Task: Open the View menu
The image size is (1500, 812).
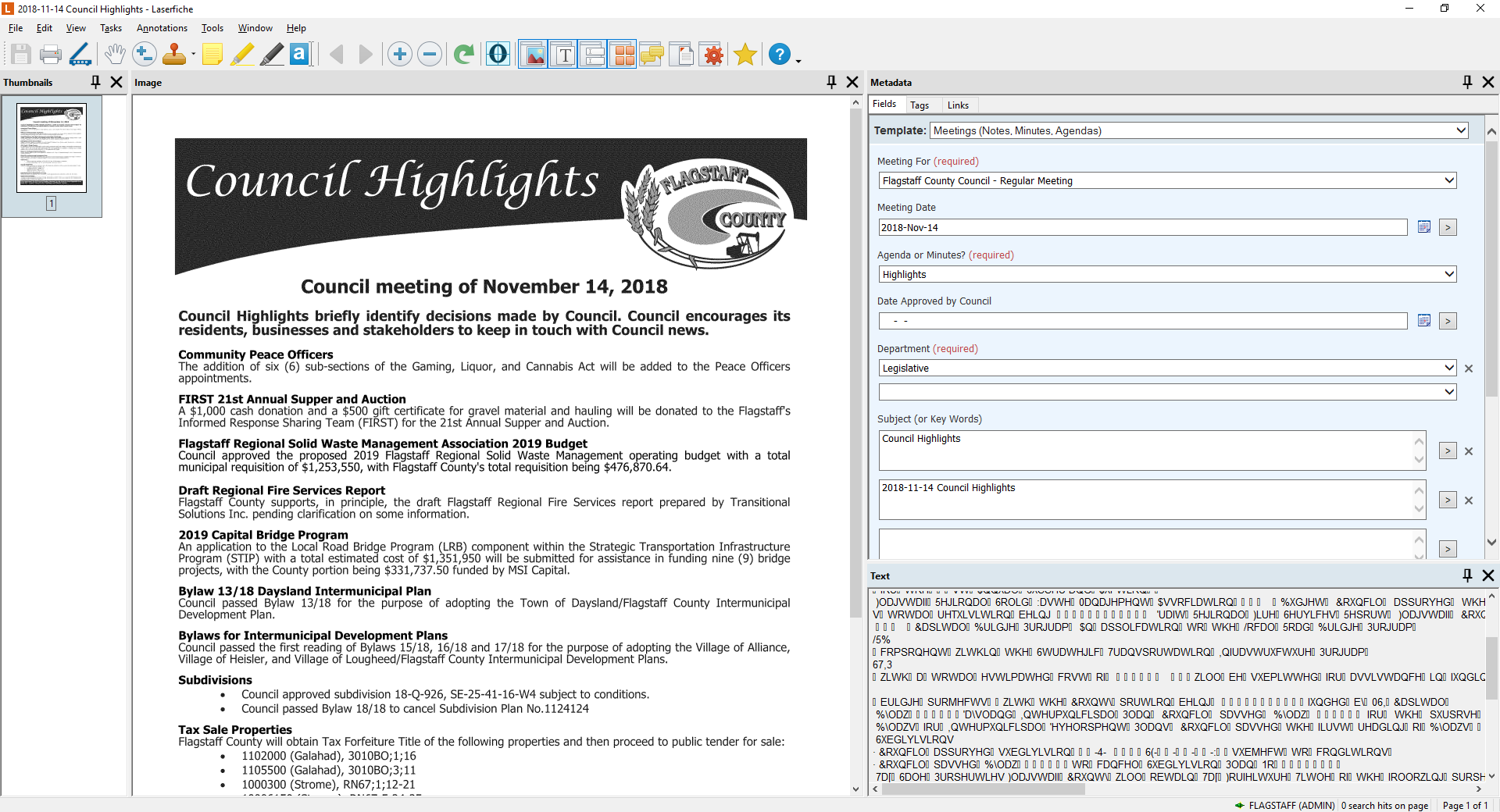Action: [76, 28]
